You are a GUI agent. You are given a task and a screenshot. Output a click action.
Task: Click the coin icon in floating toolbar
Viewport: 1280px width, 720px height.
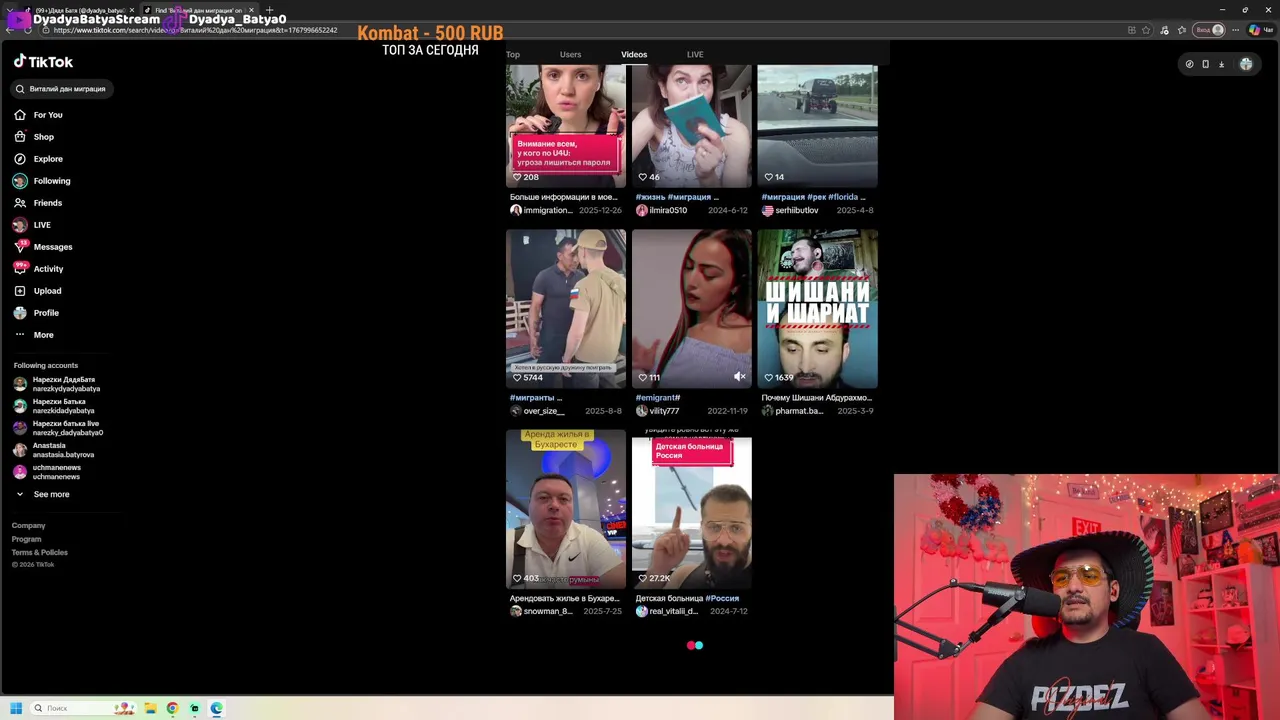1189,64
